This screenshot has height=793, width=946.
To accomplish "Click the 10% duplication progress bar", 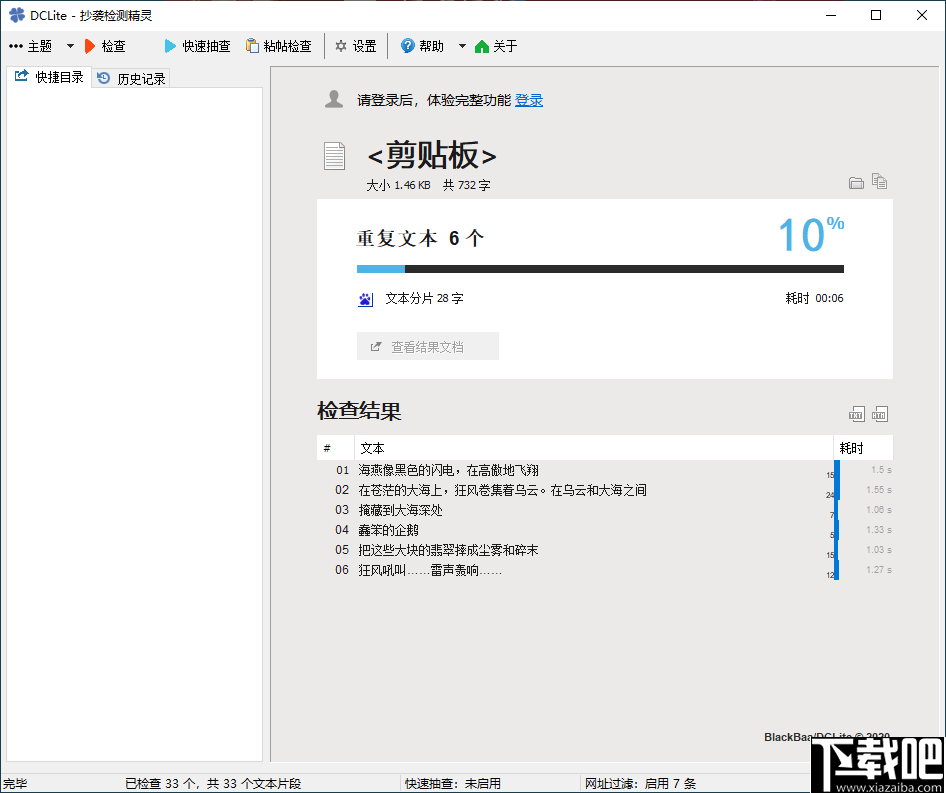I will 600,268.
